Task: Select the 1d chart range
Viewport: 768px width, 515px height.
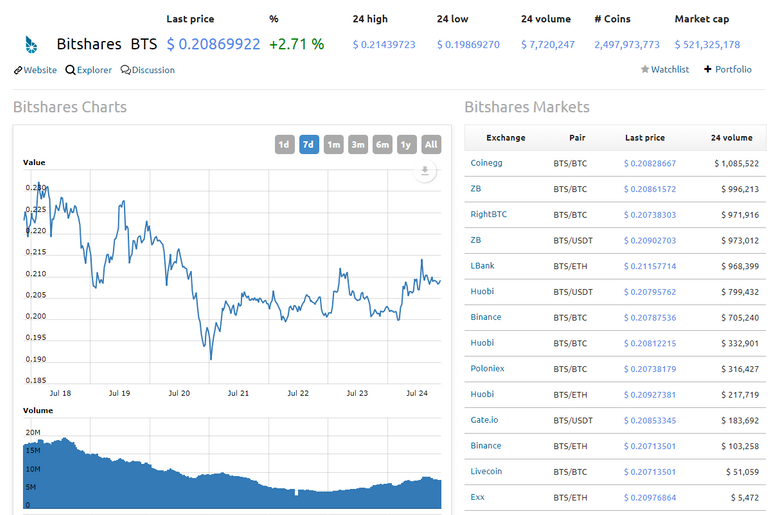Action: coord(284,145)
